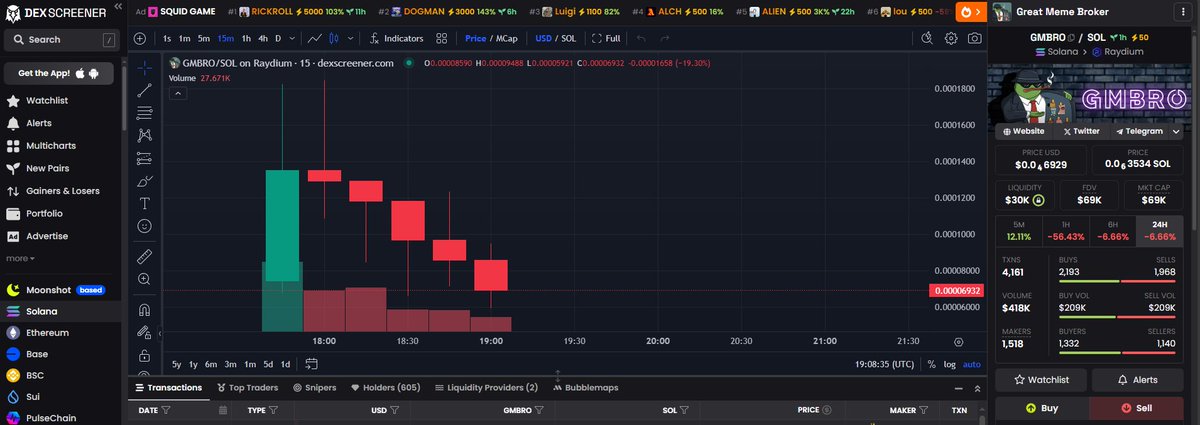
Task: Toggle log scale button
Action: pyautogui.click(x=949, y=364)
